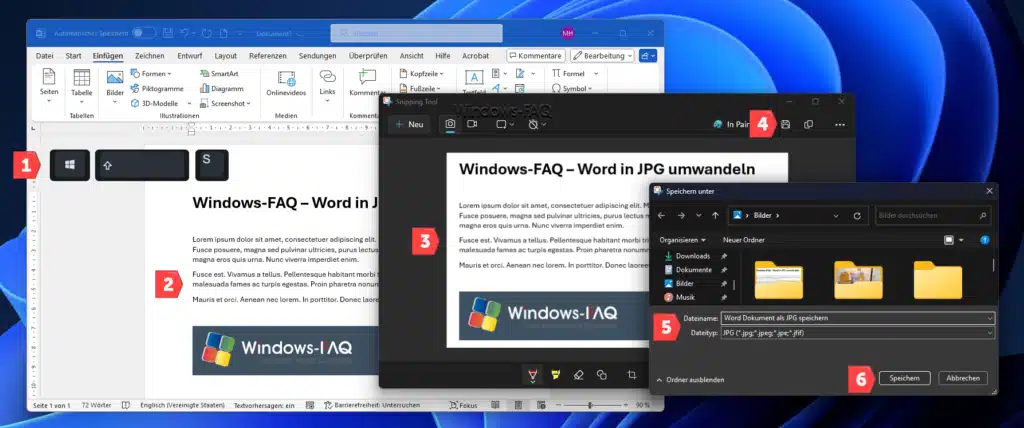Click the zoom-out minus in Word status bar
The height and width of the screenshot is (428, 1024).
558,405
